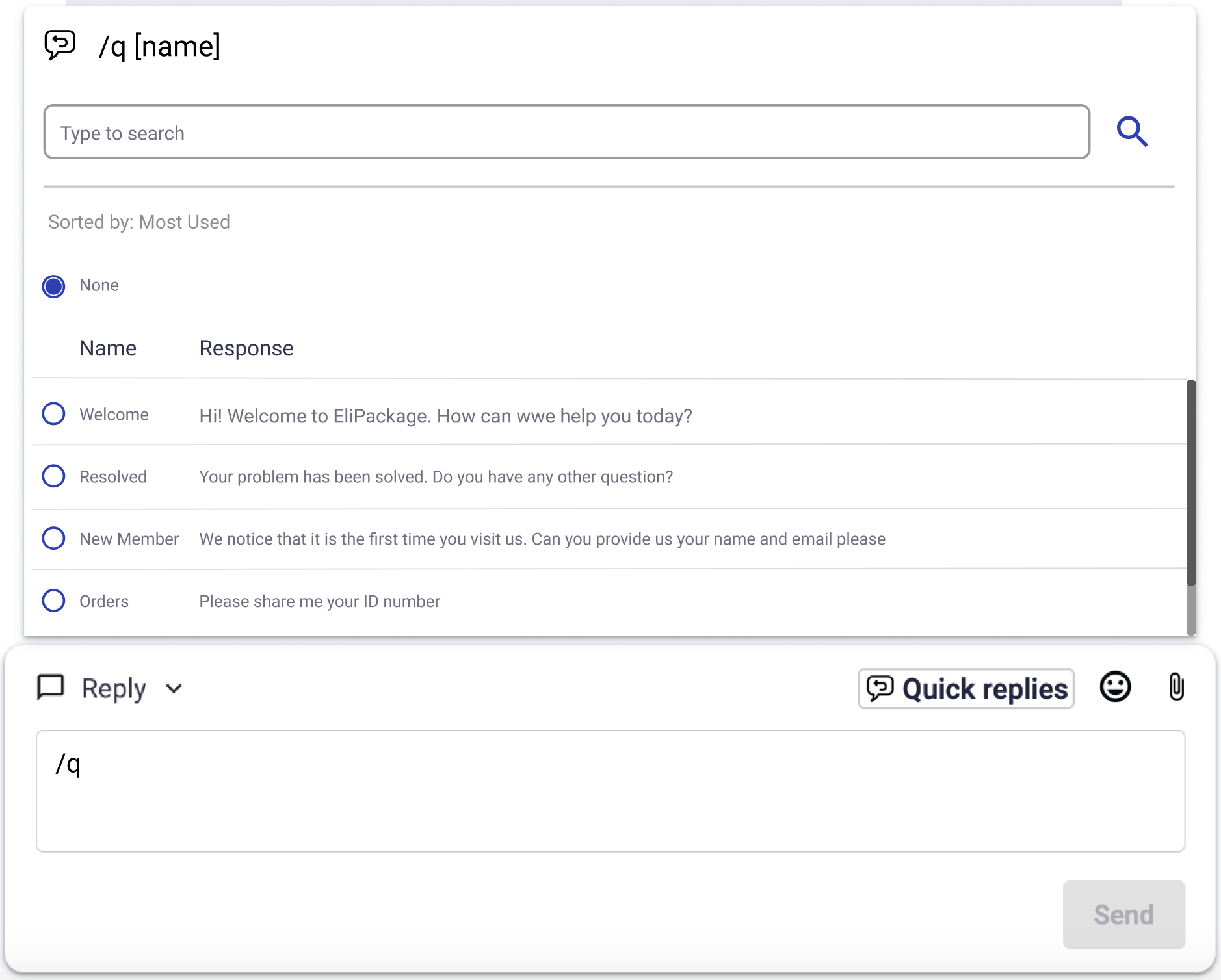Image resolution: width=1221 pixels, height=980 pixels.
Task: Open the emoji picker
Action: coord(1115,687)
